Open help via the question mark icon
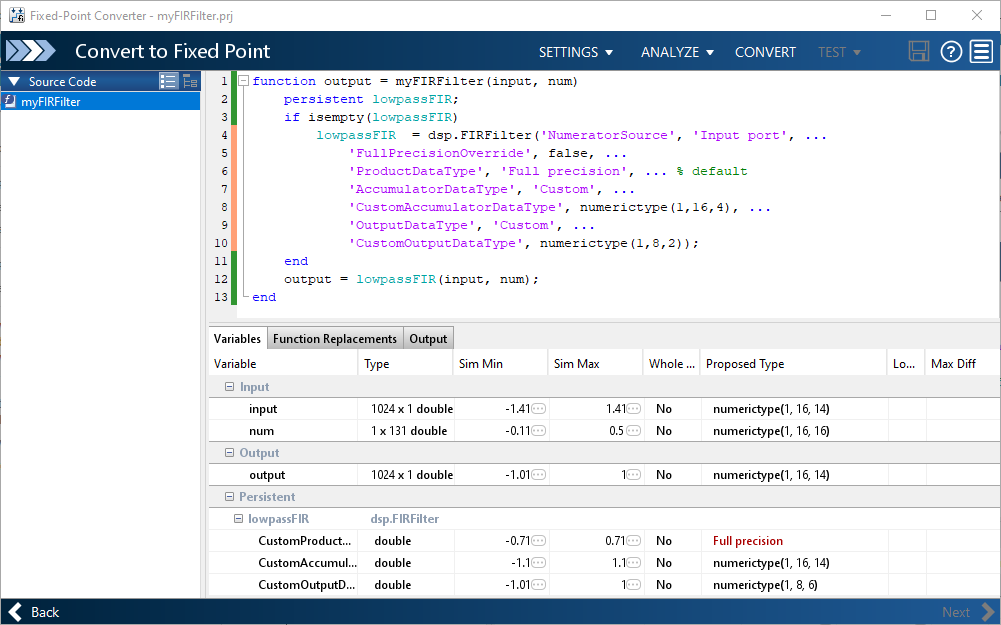The height and width of the screenshot is (625, 1001). (x=950, y=51)
